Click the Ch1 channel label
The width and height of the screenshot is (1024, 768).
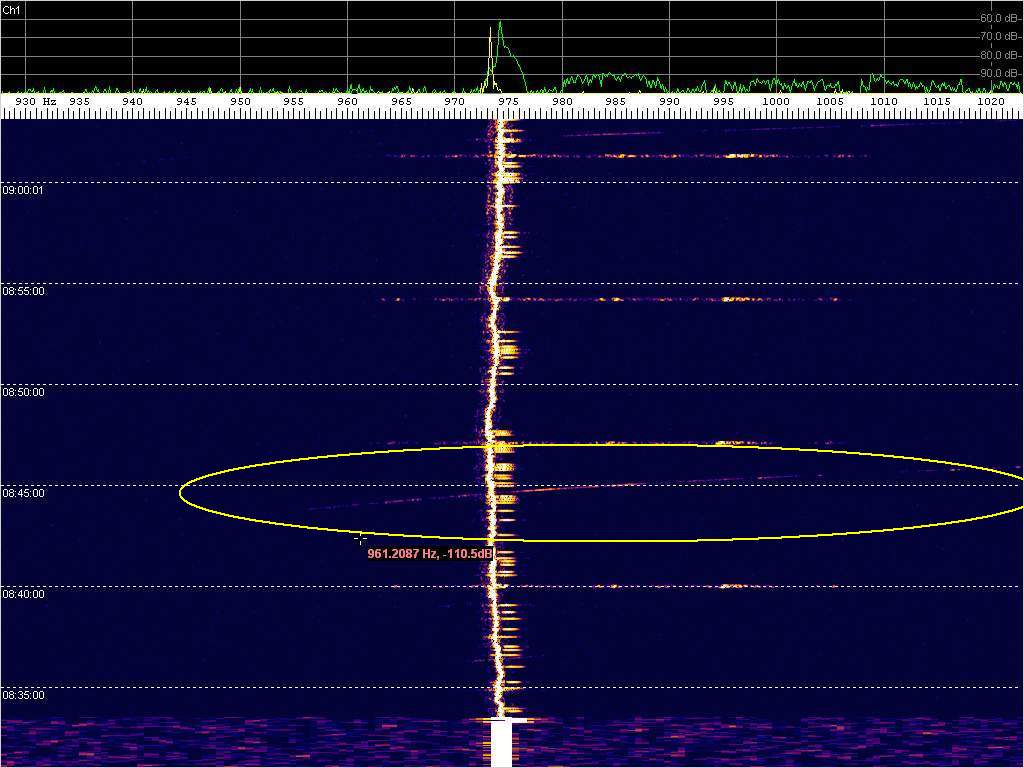coord(12,9)
